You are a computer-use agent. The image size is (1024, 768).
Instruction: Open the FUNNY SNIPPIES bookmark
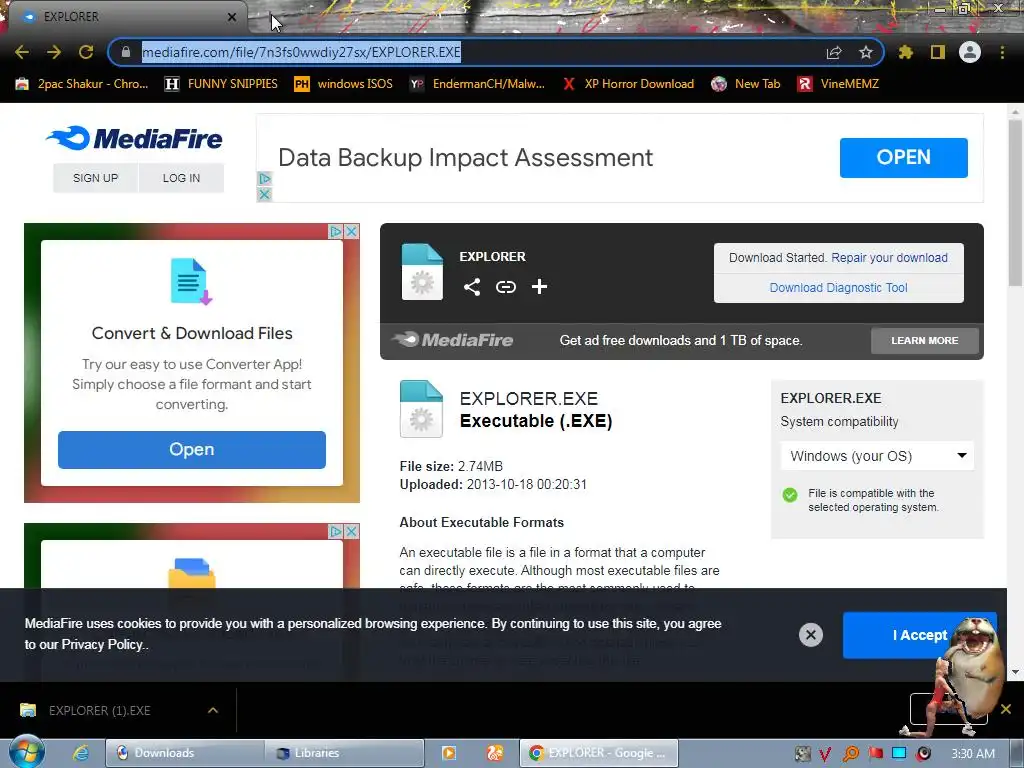(x=221, y=84)
